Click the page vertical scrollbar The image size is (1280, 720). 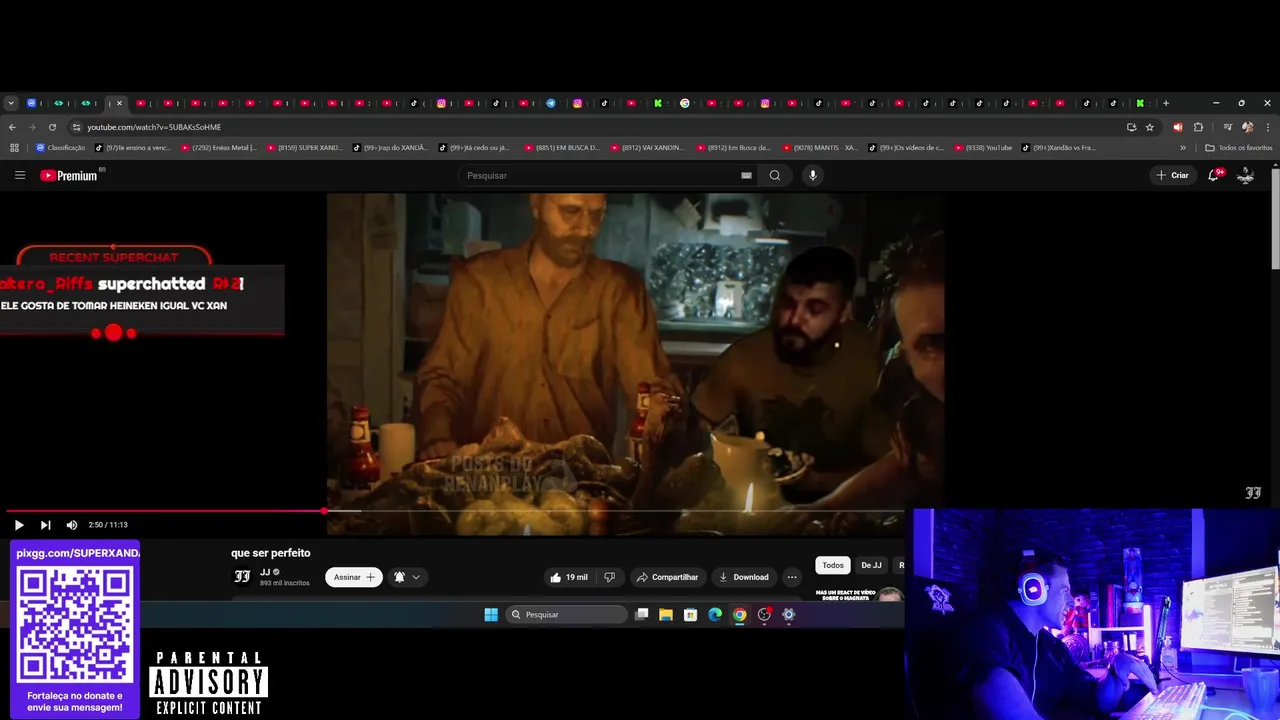(1275, 218)
